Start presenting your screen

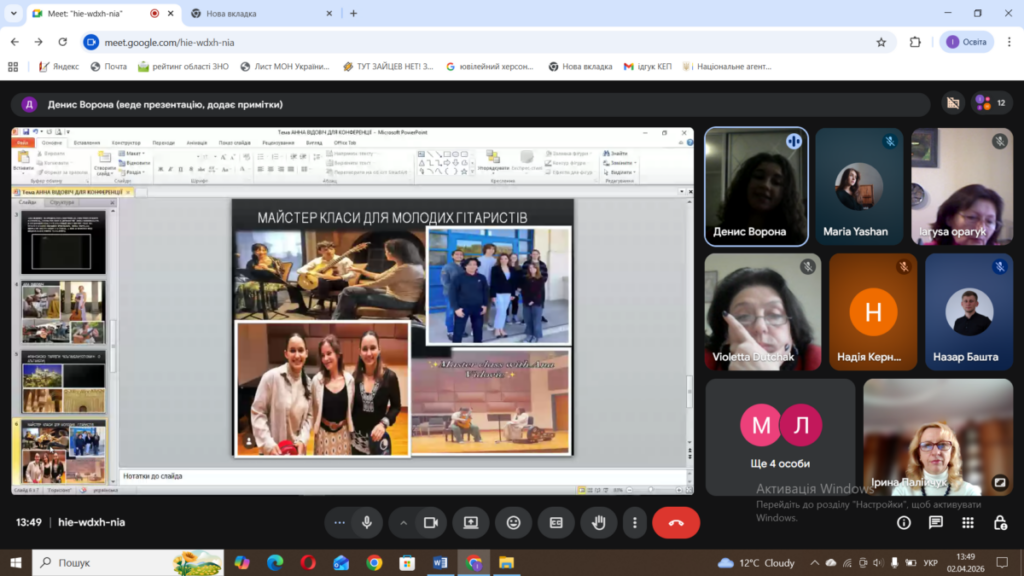click(x=470, y=522)
